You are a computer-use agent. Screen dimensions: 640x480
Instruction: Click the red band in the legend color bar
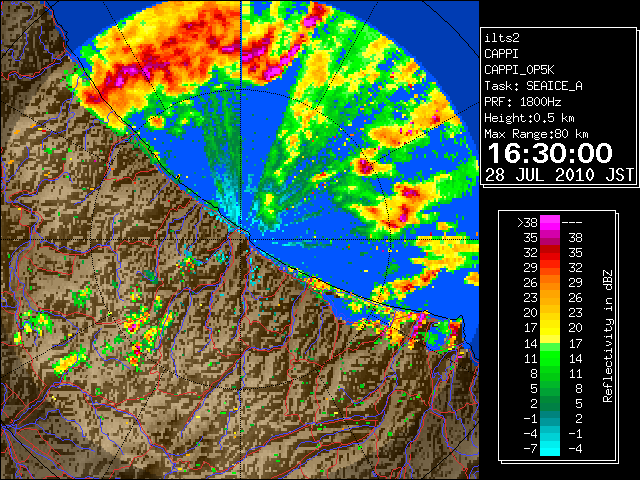coord(550,253)
